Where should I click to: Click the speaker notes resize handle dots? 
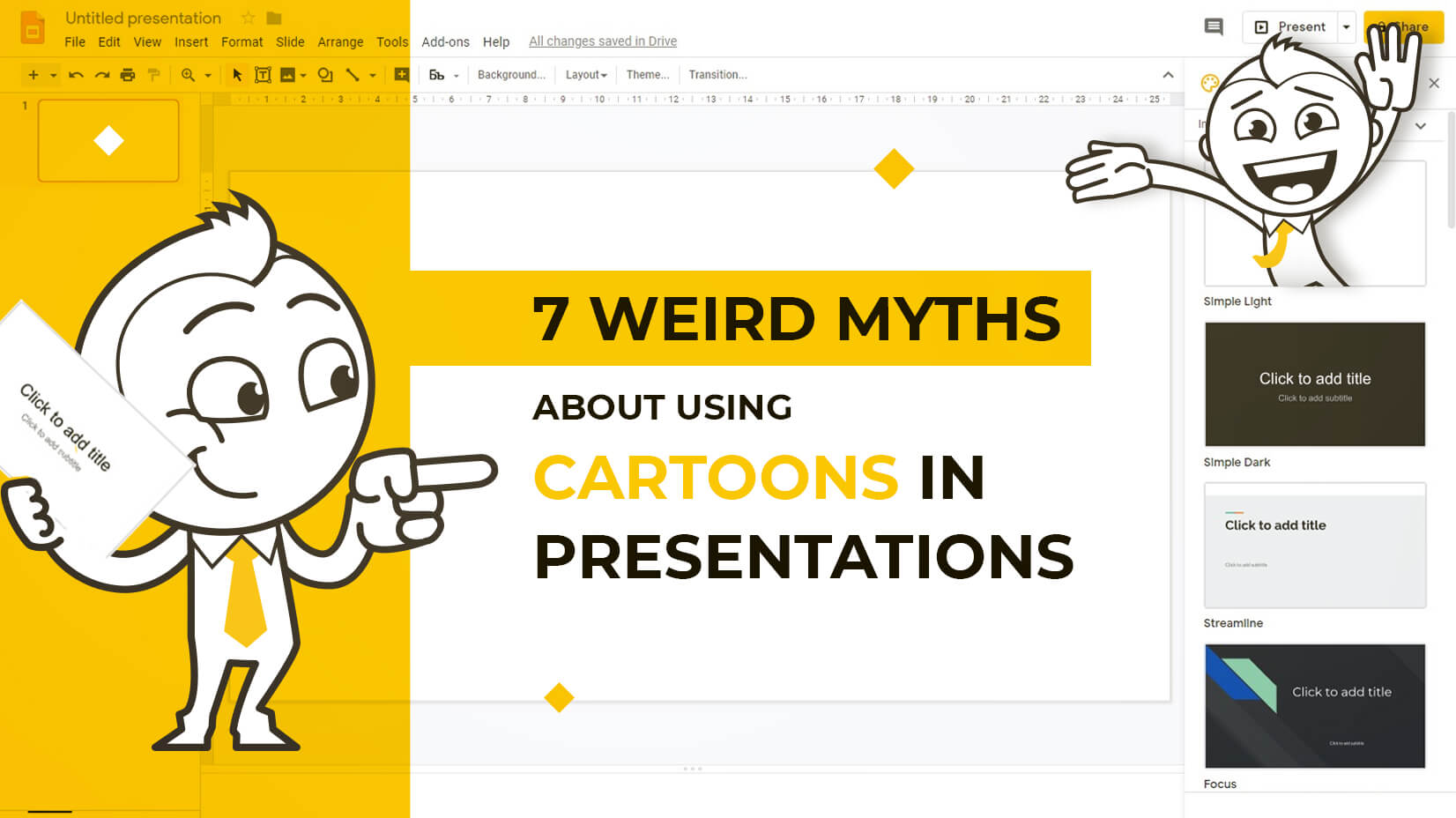(693, 769)
